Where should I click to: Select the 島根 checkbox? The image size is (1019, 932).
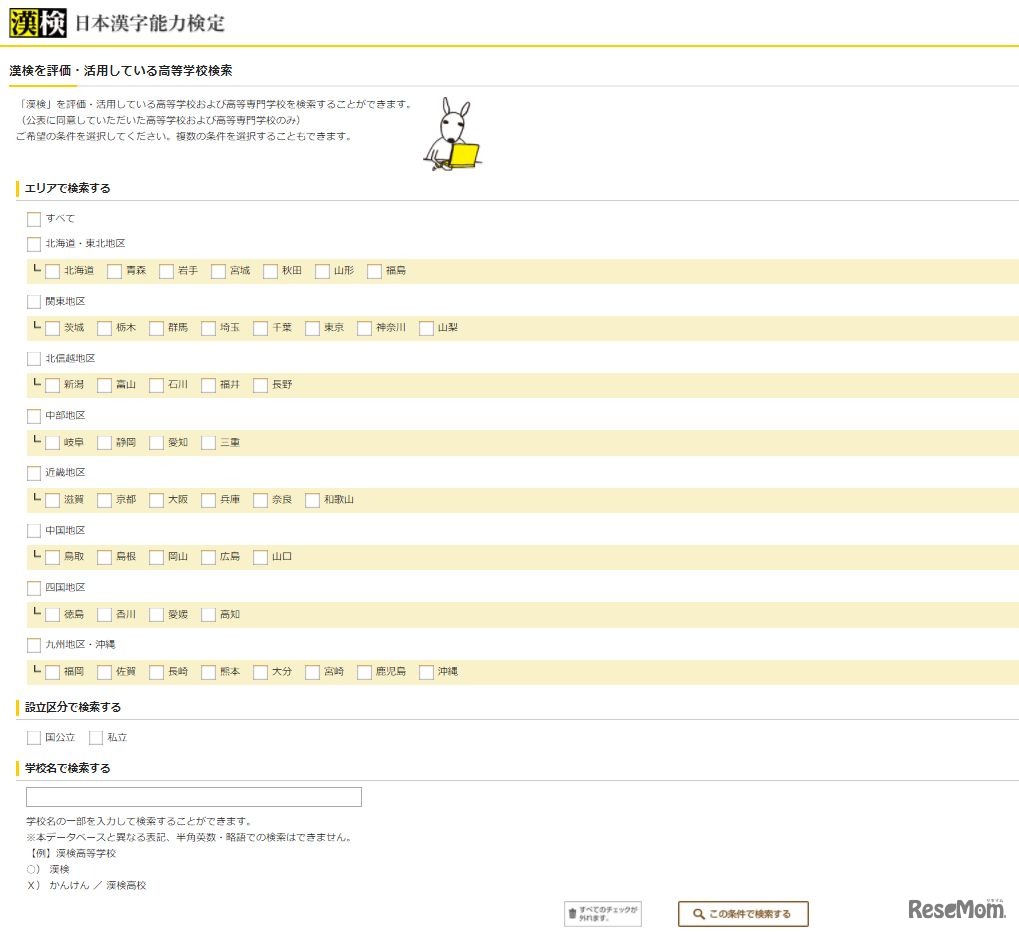point(105,558)
